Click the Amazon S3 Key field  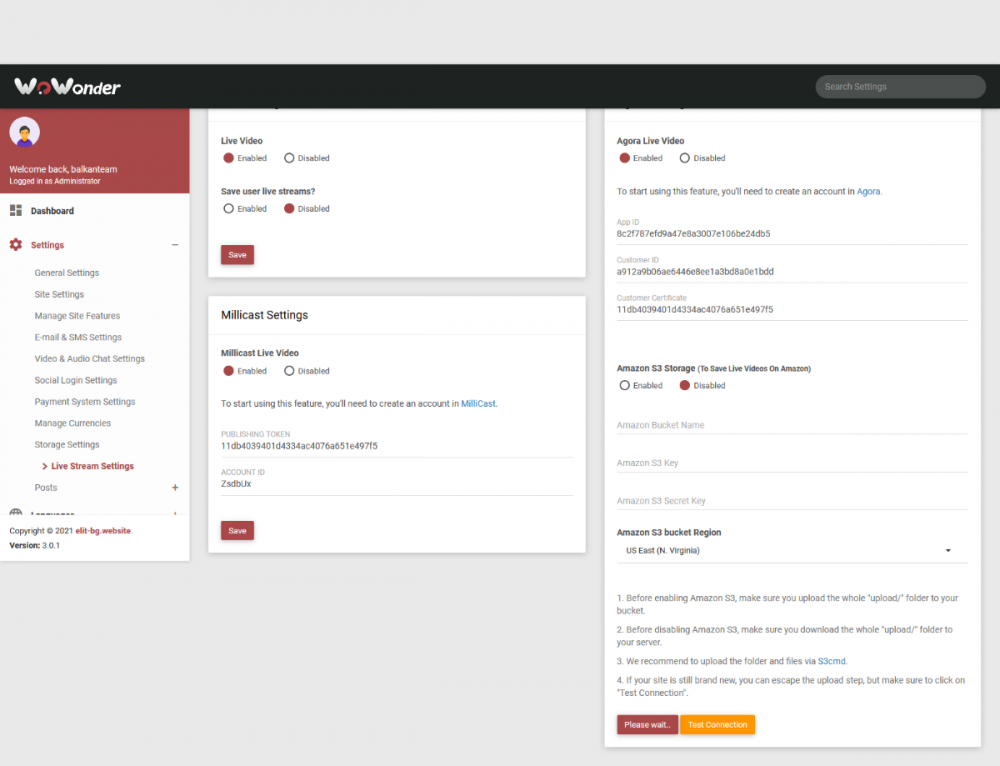click(x=792, y=463)
